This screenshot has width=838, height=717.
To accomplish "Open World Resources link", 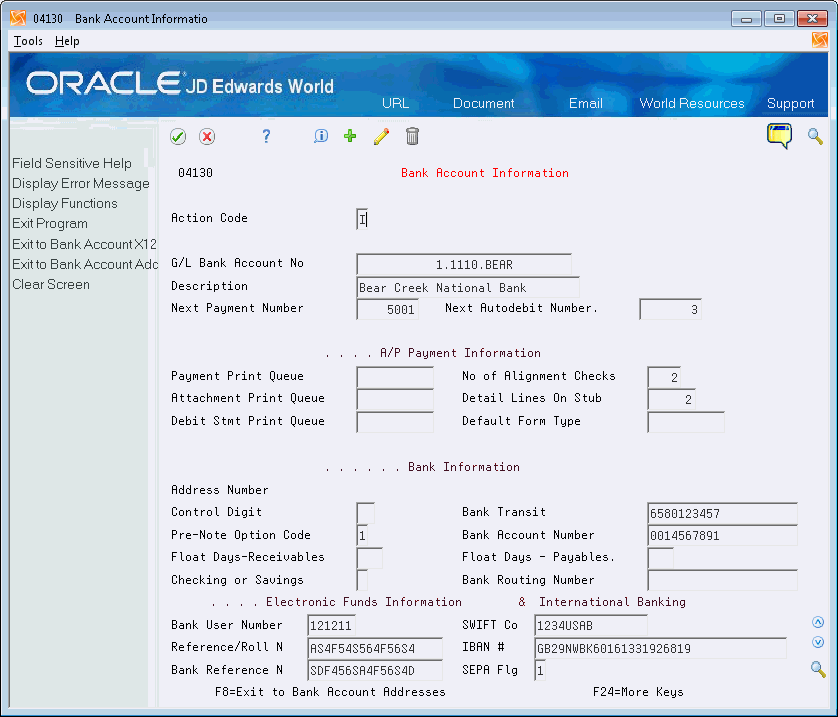I will 692,103.
